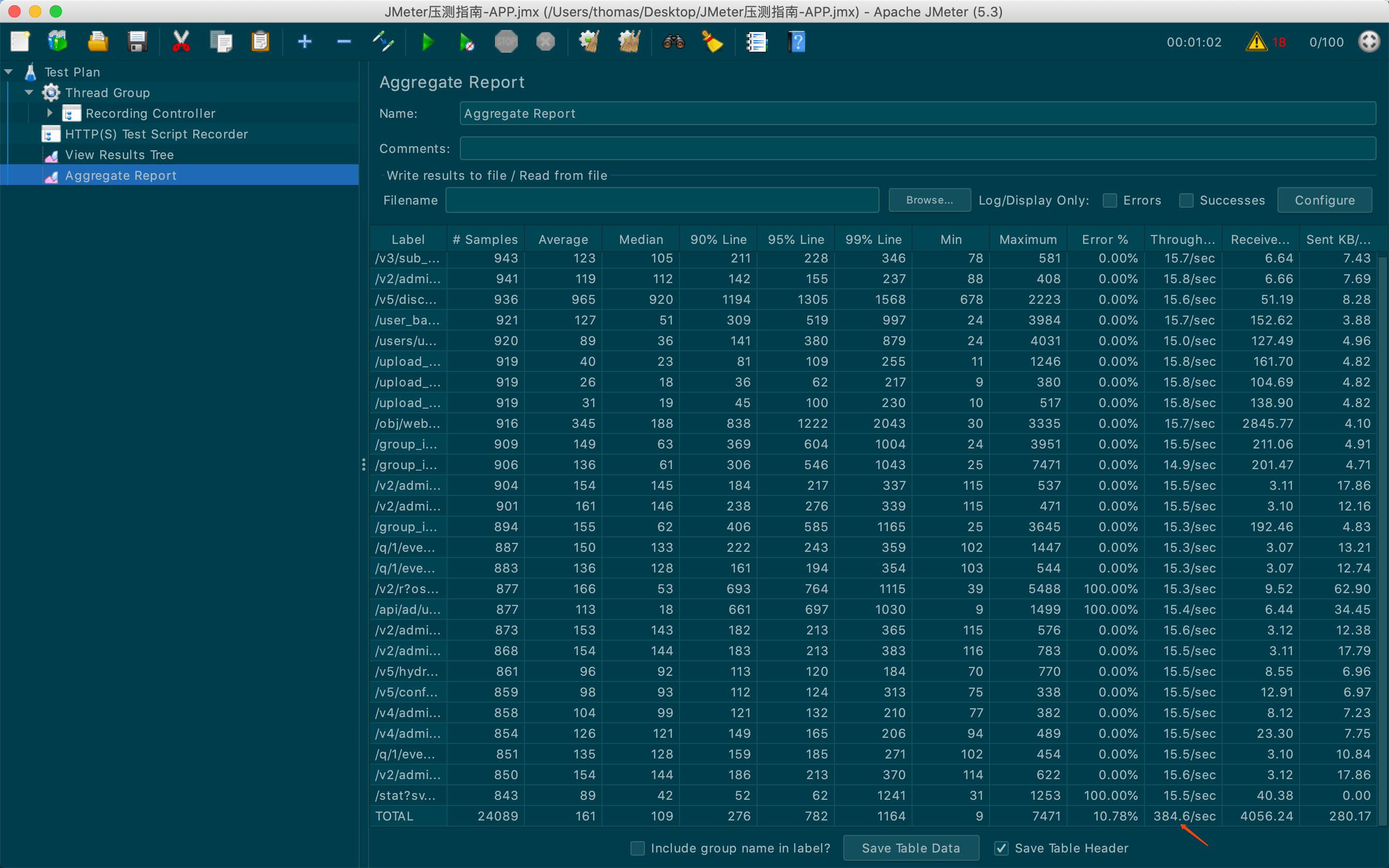
Task: Click the Open file folder icon
Action: pyautogui.click(x=98, y=42)
